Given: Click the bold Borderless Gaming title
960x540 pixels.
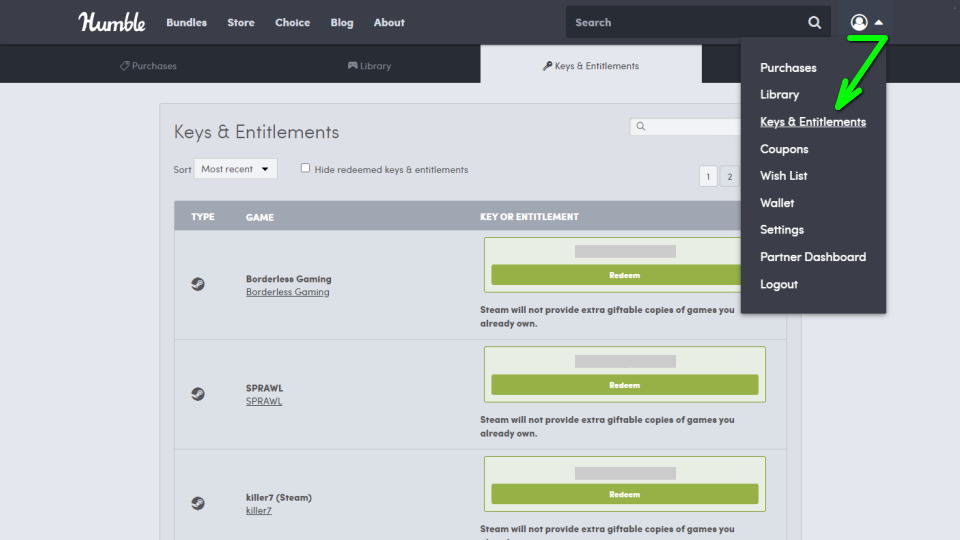Looking at the screenshot, I should point(288,279).
